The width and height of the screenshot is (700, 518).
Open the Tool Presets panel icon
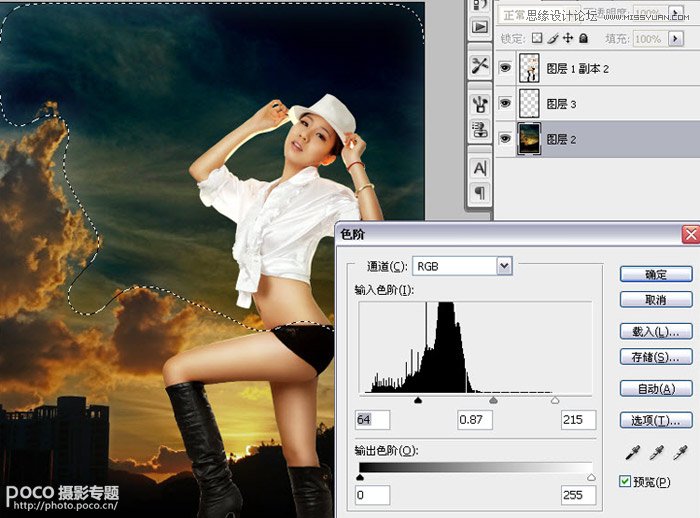pos(480,66)
